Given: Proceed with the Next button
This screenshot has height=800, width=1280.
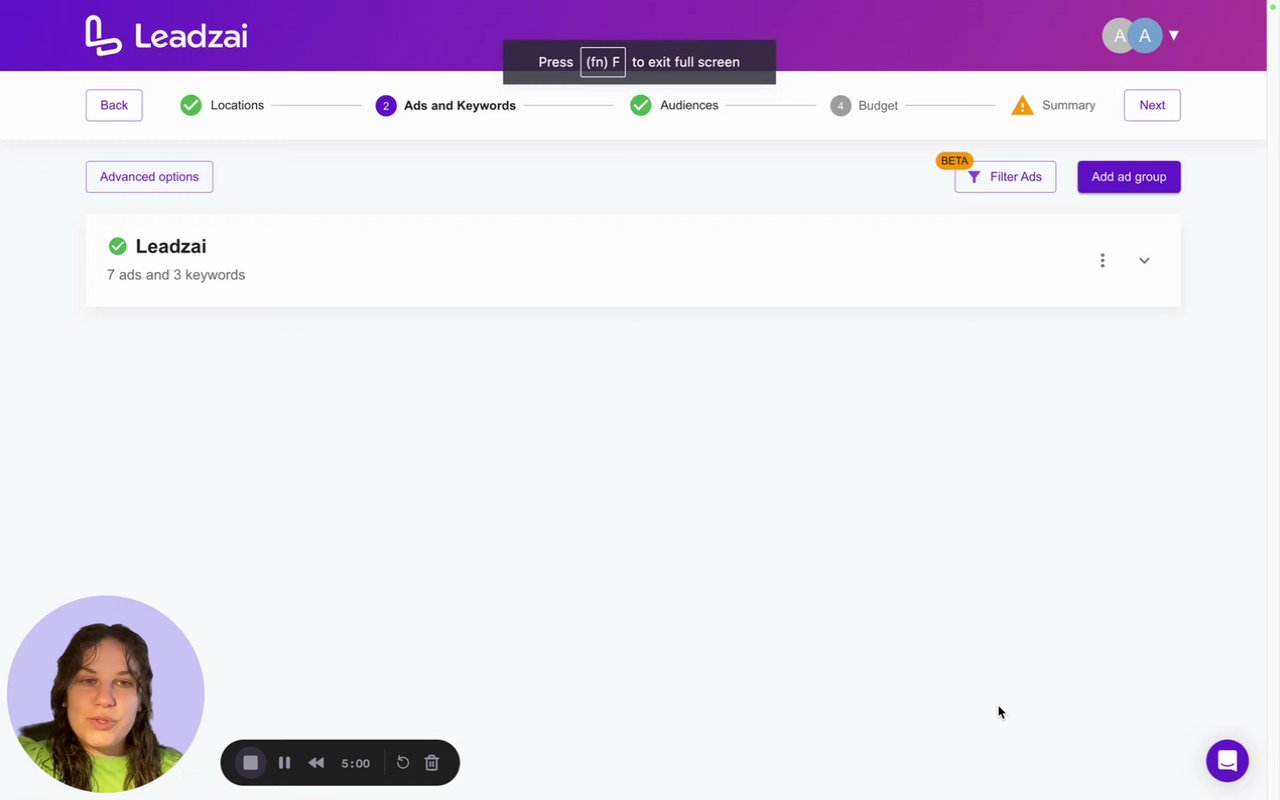Looking at the screenshot, I should (x=1152, y=105).
